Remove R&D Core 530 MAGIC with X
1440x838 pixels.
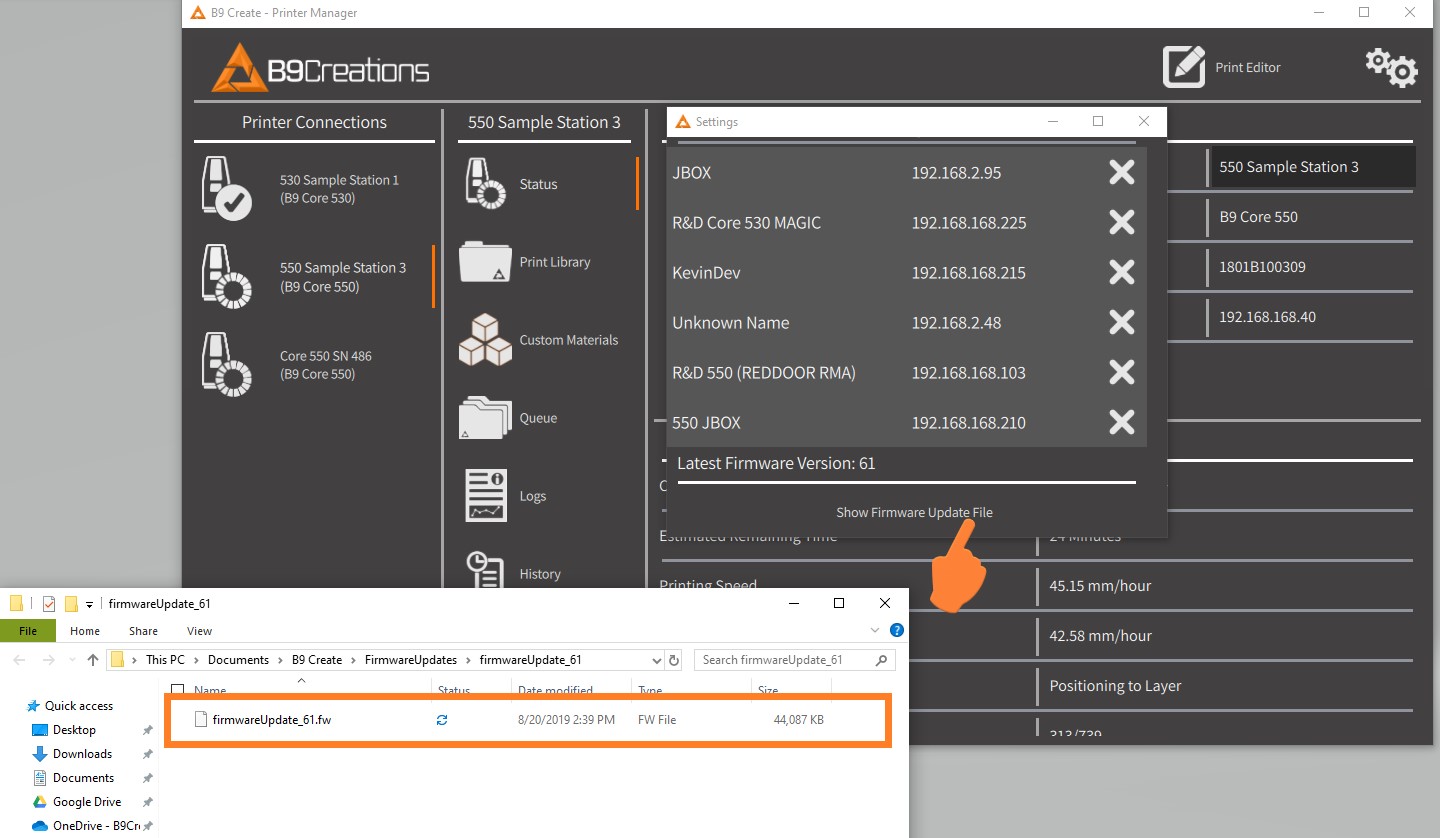[x=1122, y=222]
